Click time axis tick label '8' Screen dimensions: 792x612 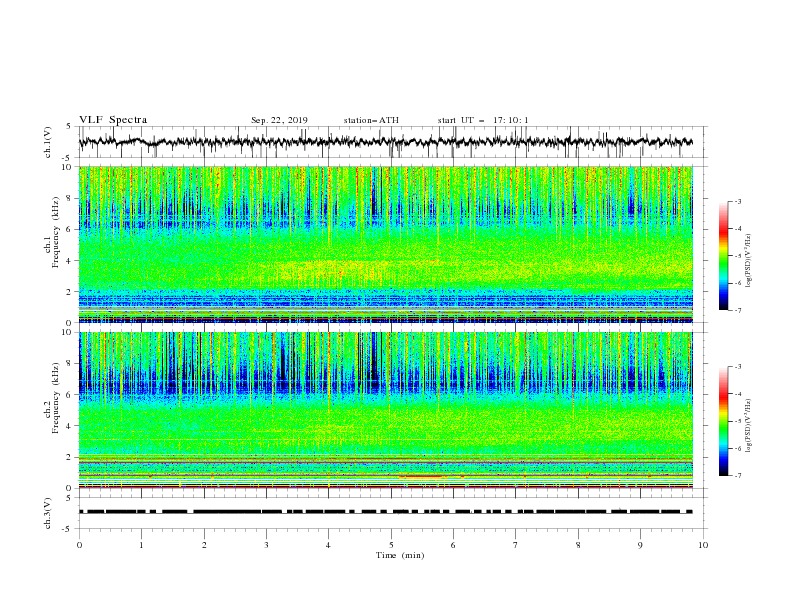(578, 545)
